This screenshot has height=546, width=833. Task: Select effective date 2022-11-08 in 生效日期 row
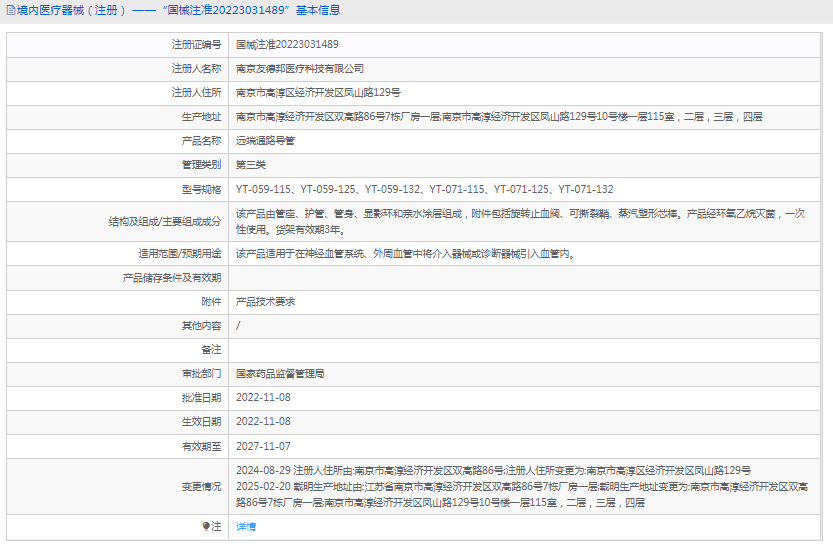[263, 421]
